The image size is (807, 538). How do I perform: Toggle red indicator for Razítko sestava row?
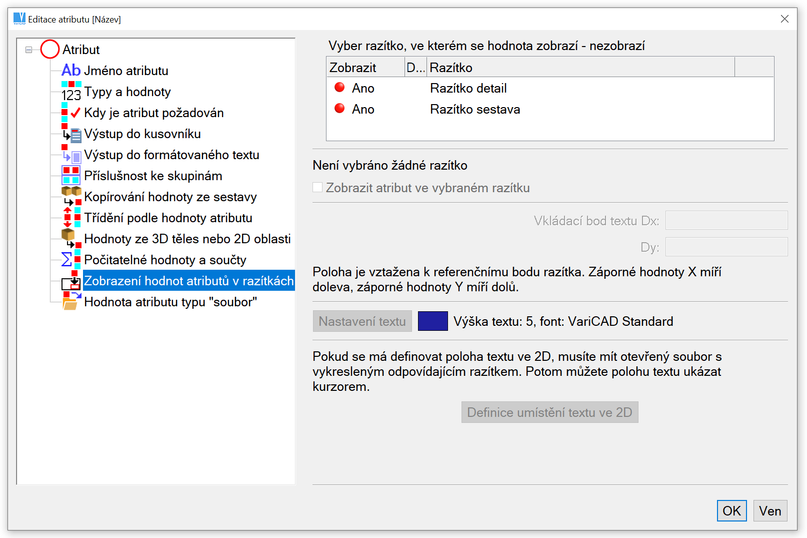click(339, 109)
